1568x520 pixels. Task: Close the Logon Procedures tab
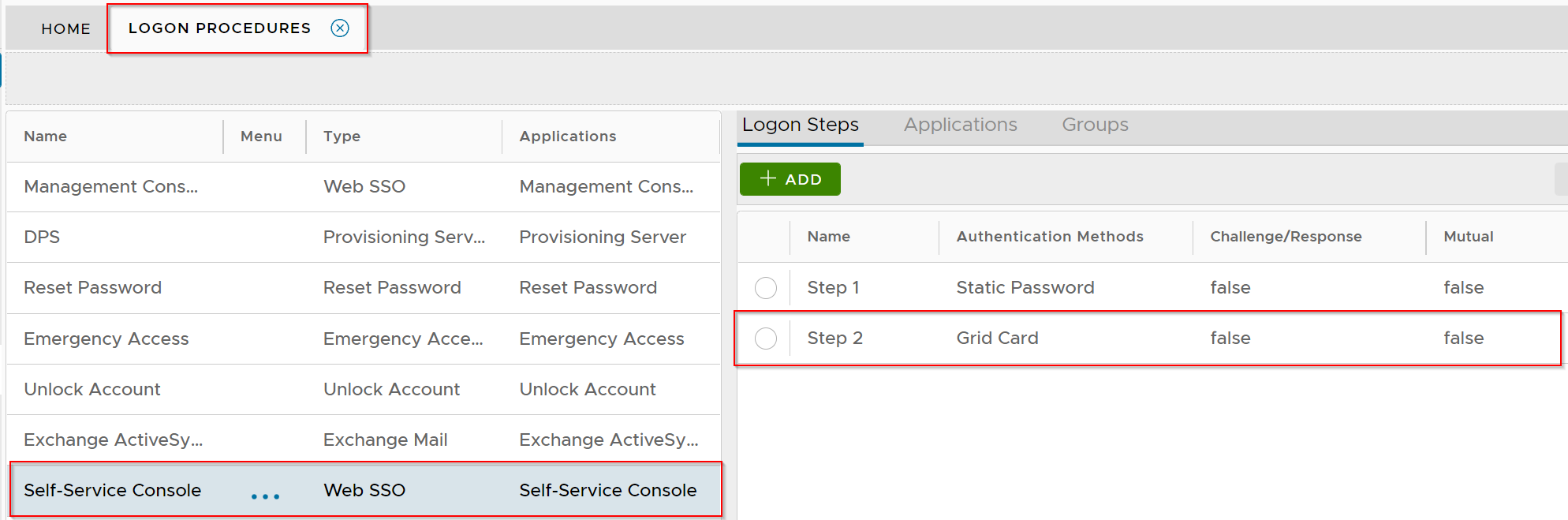pyautogui.click(x=340, y=28)
